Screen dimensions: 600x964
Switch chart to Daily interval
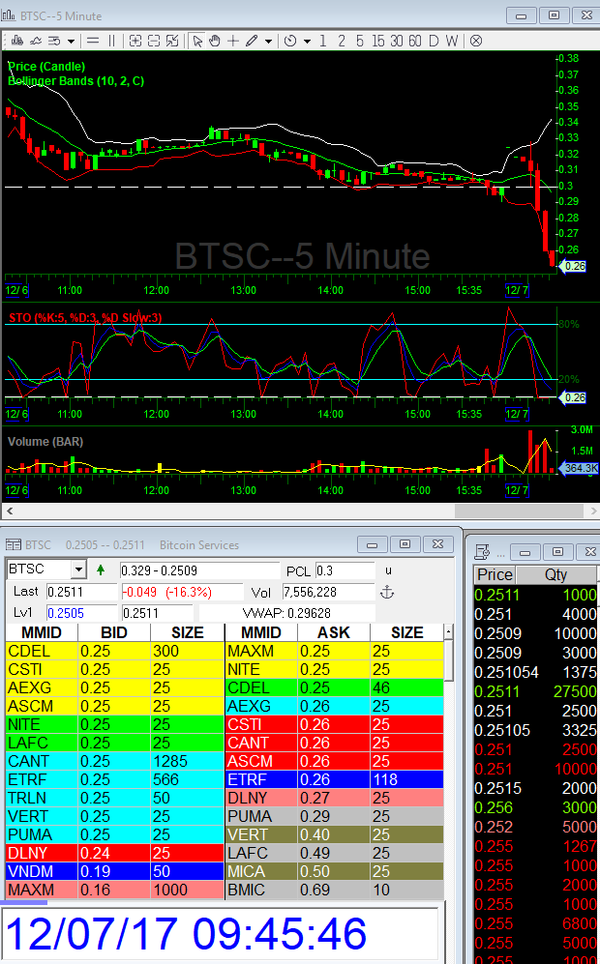434,41
